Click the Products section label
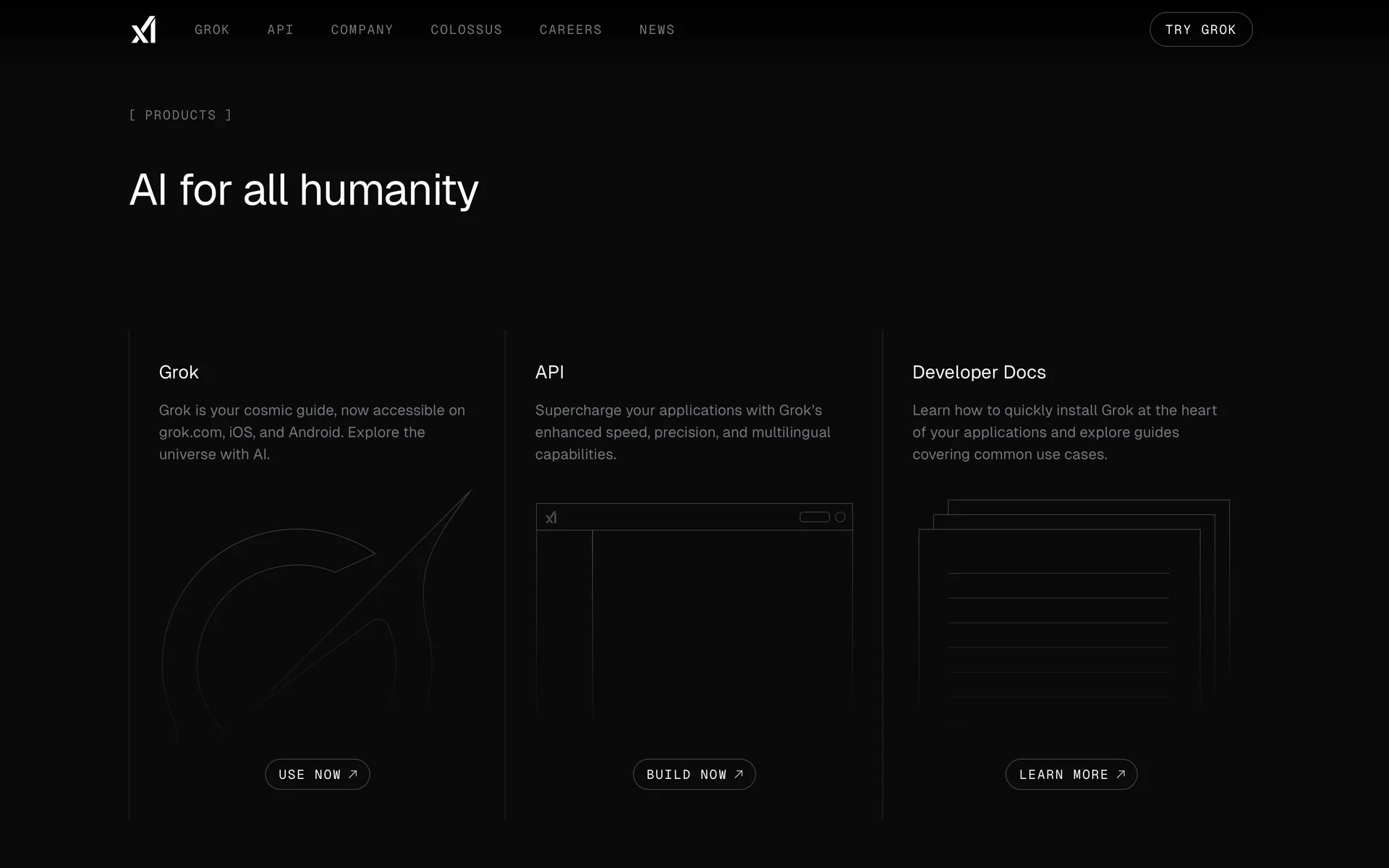 (180, 115)
